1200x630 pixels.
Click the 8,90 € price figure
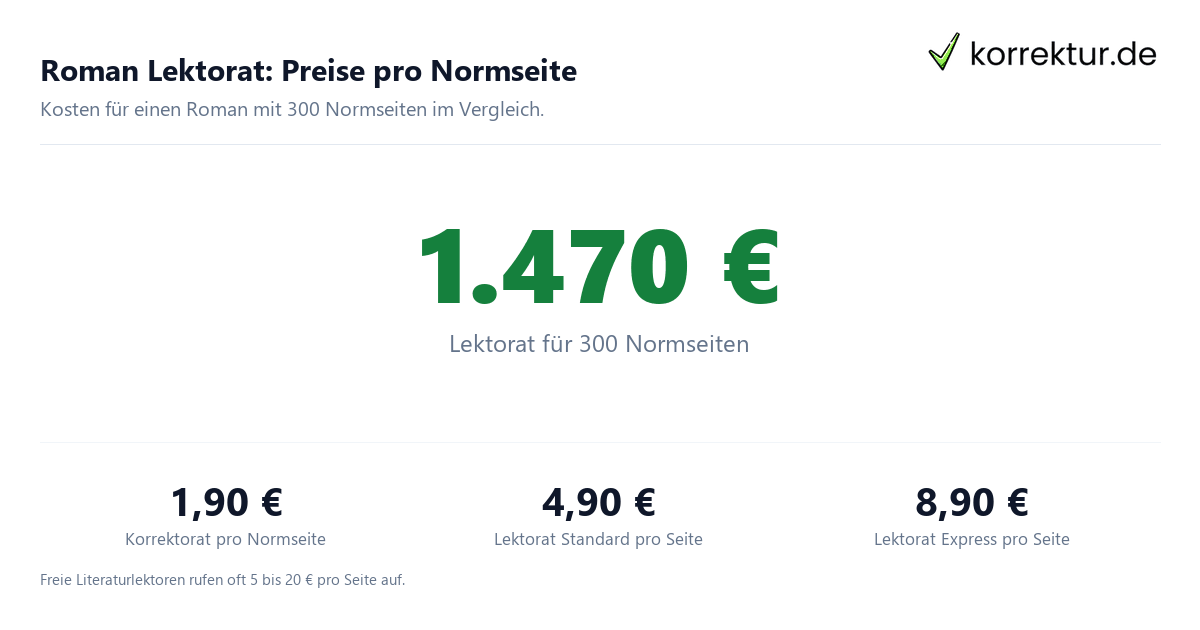pos(972,501)
